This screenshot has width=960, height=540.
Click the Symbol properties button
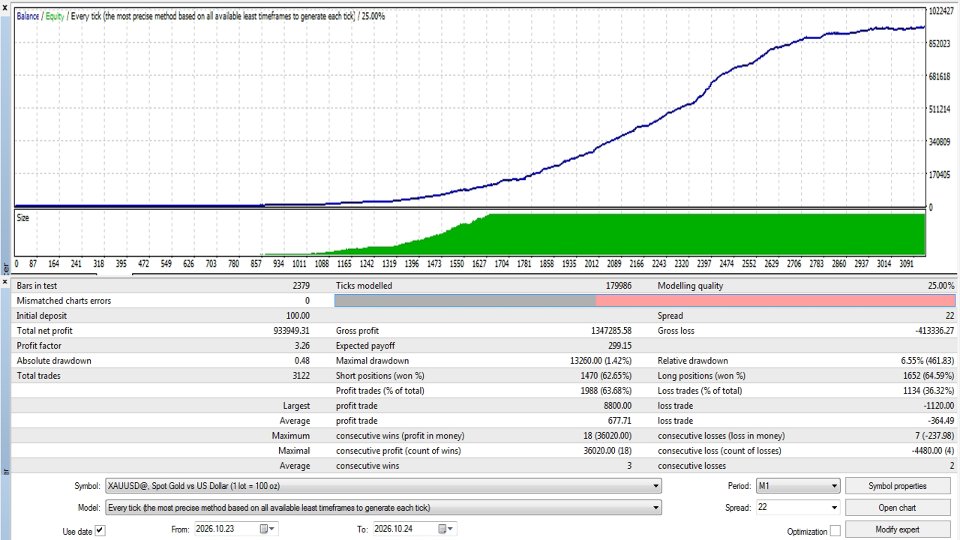(897, 486)
